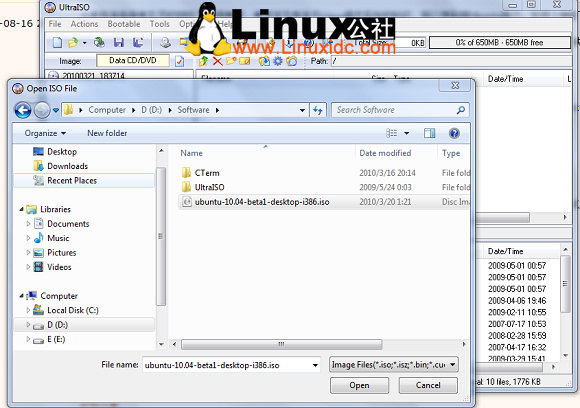Open the File name combo dropdown arrow
Screen dimensions: 580x408
(x=315, y=365)
